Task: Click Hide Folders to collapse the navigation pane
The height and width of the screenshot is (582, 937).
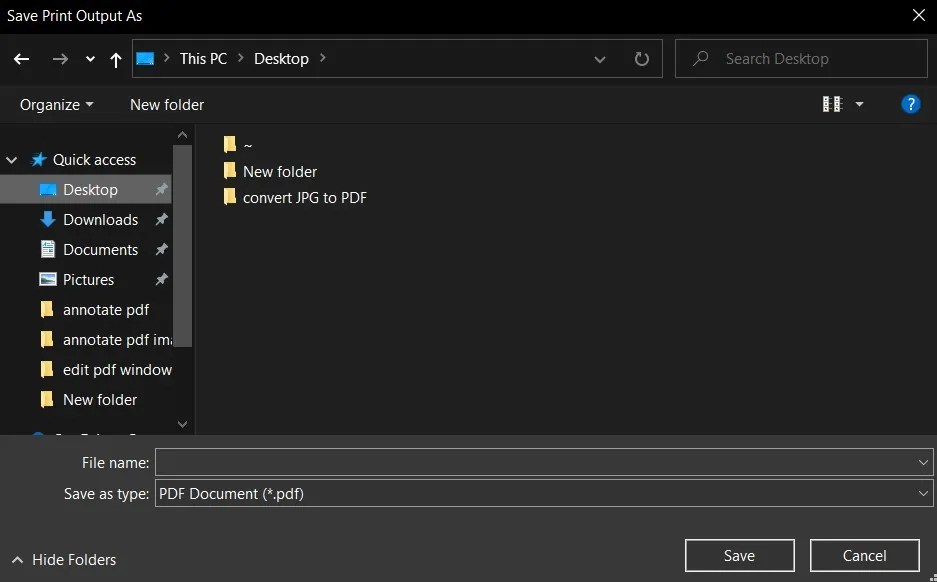Action: point(63,560)
